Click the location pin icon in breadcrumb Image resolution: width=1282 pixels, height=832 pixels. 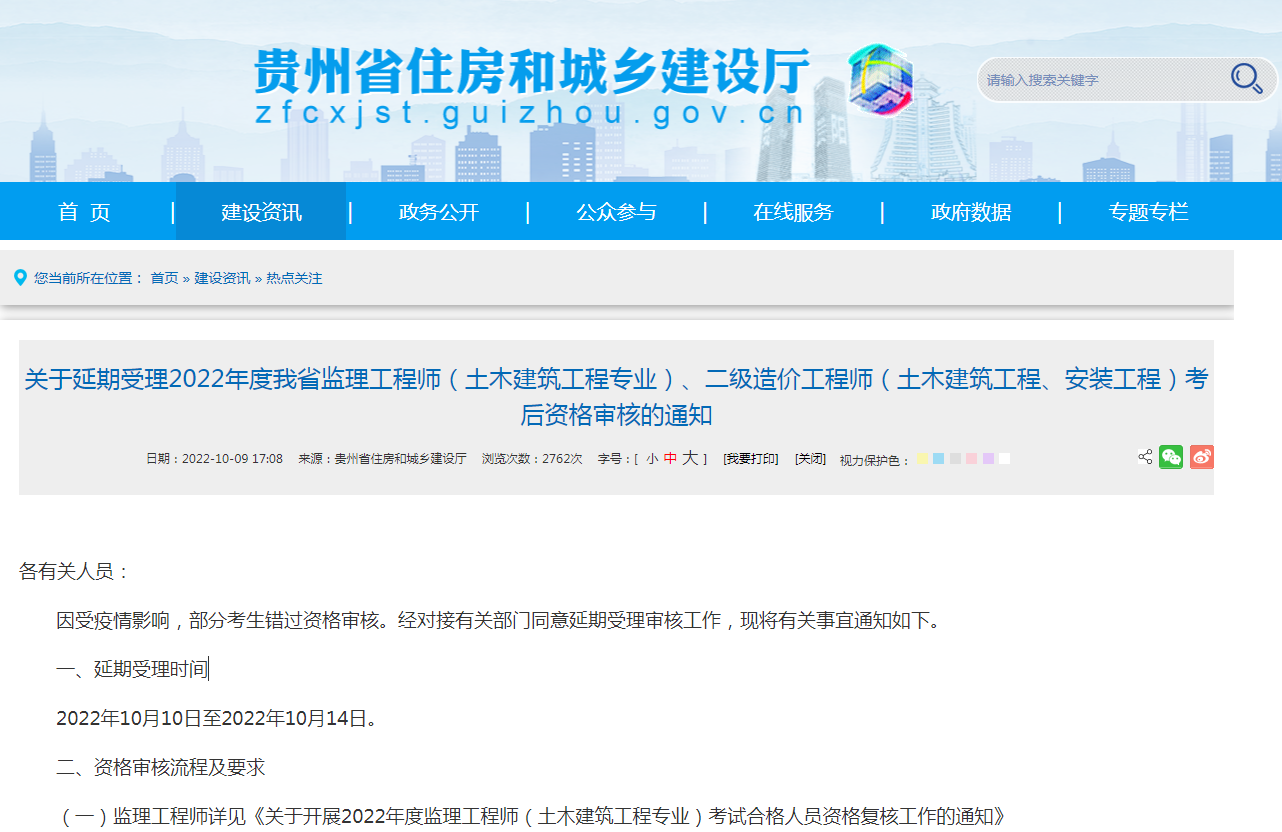(x=20, y=277)
